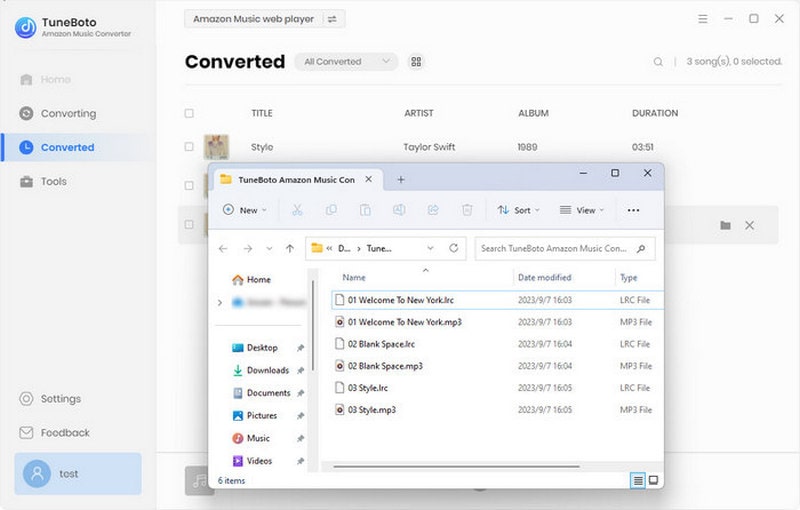The image size is (800, 510).
Task: Check the second song row checkbox
Action: (x=189, y=185)
